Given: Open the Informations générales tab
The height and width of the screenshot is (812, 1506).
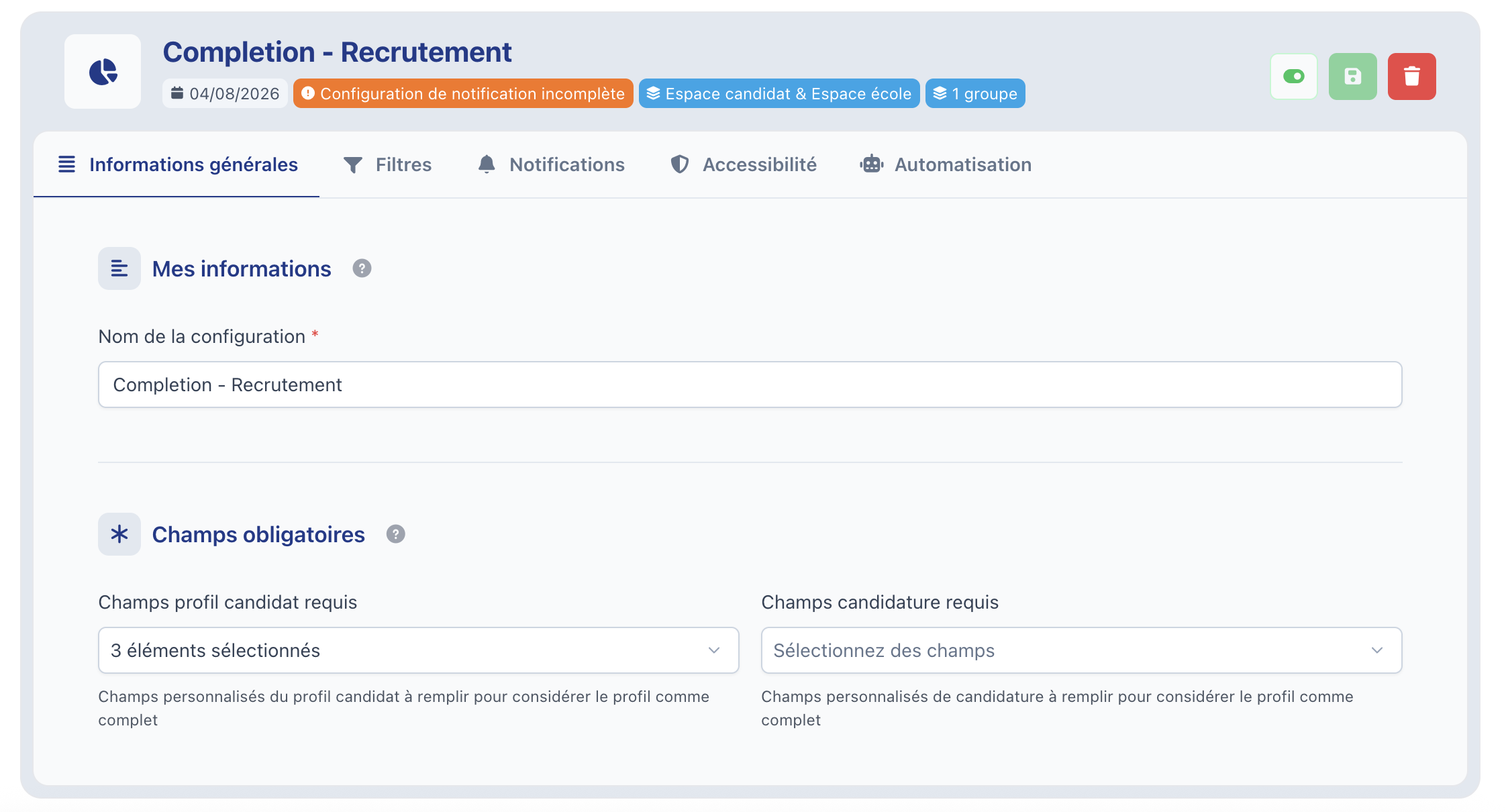Looking at the screenshot, I should tap(177, 164).
